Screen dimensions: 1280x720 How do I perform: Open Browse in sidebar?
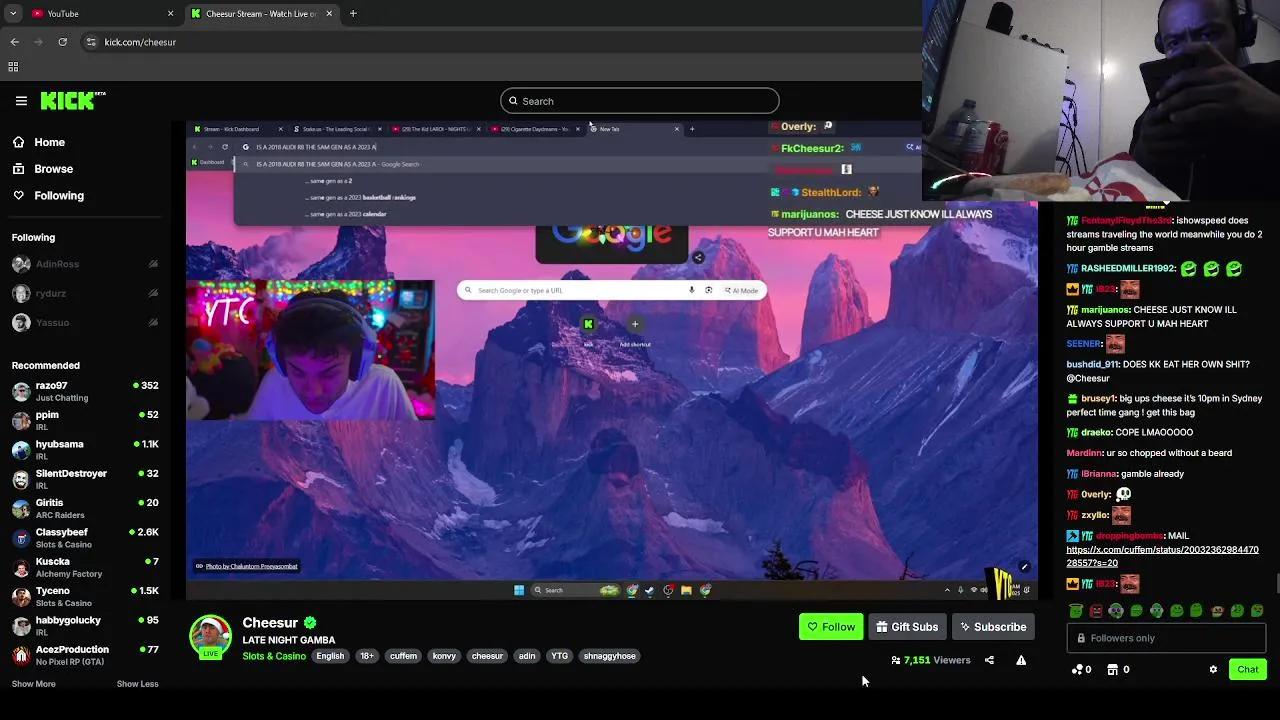tap(53, 169)
